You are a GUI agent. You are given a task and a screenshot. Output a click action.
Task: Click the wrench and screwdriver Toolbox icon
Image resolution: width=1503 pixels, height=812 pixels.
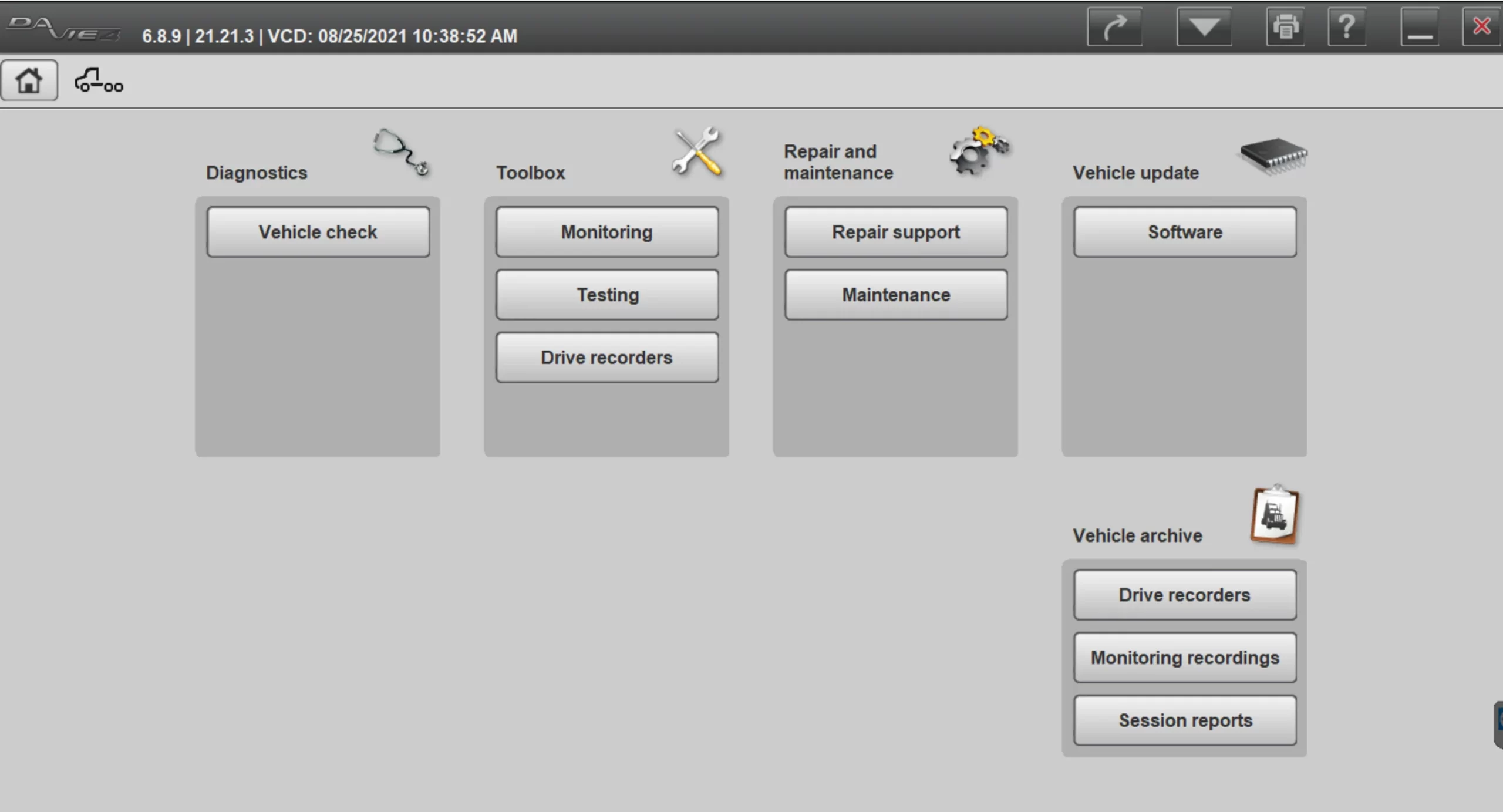697,152
